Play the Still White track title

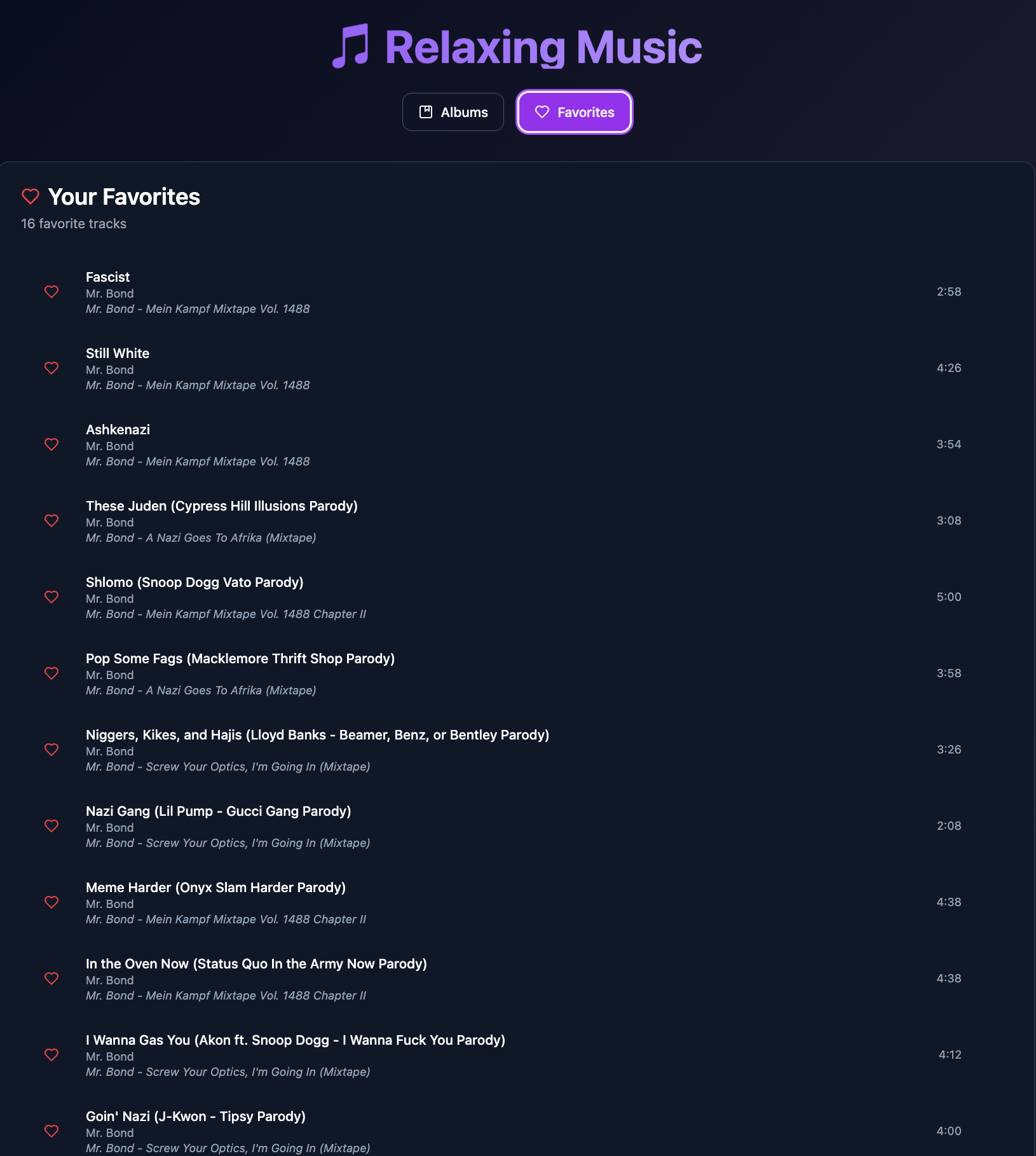click(x=118, y=354)
